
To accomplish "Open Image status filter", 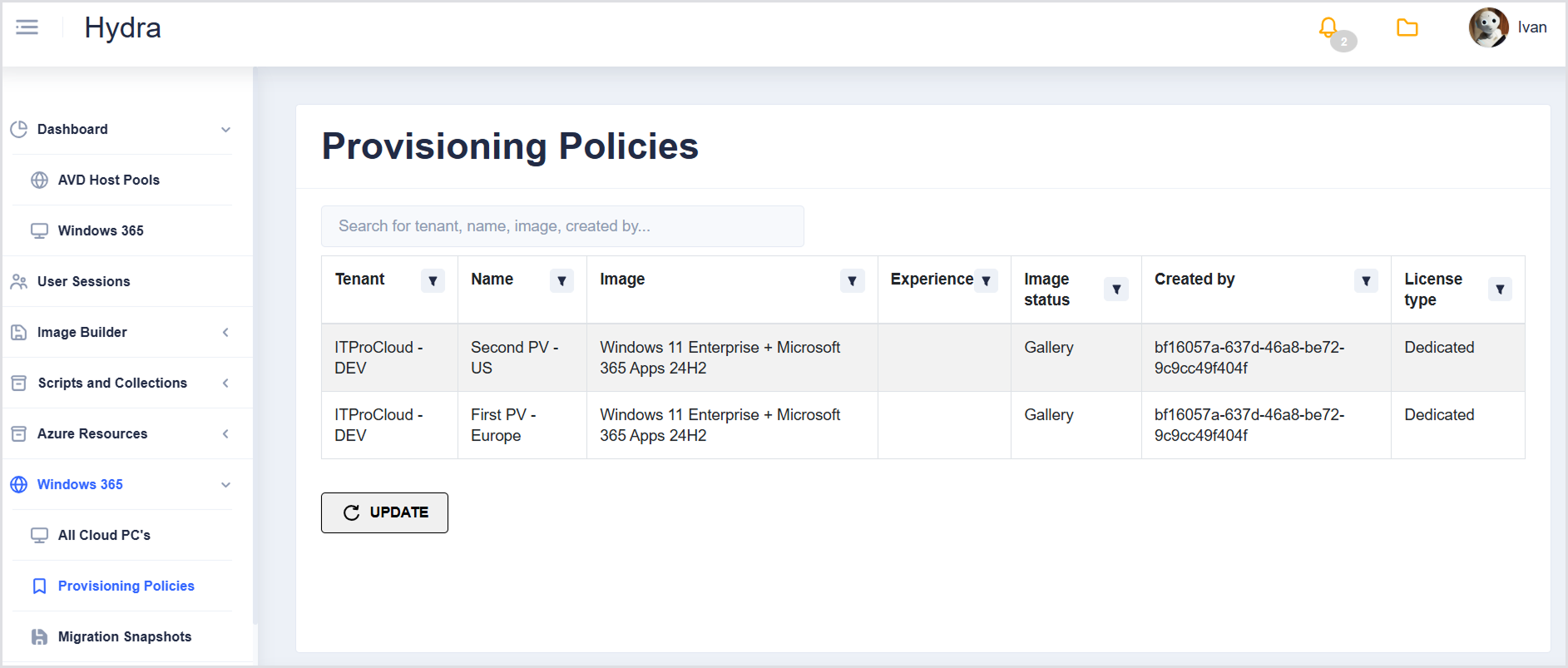I will [1116, 289].
